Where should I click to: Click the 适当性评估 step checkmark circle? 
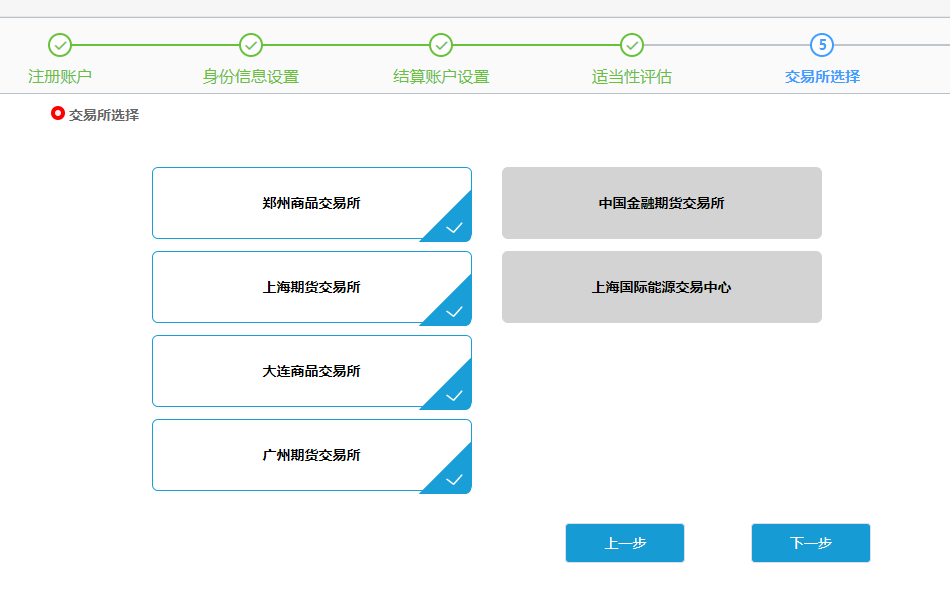632,45
